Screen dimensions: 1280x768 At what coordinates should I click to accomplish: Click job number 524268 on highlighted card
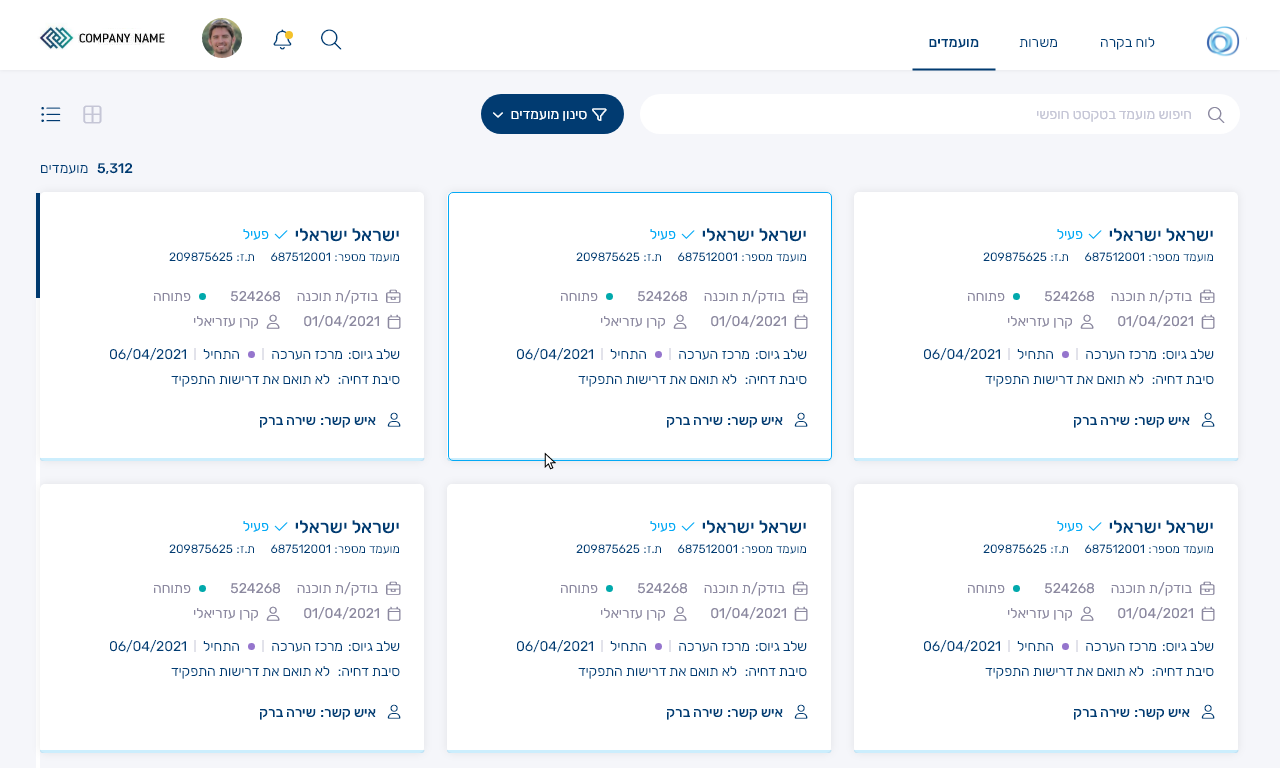(x=662, y=296)
